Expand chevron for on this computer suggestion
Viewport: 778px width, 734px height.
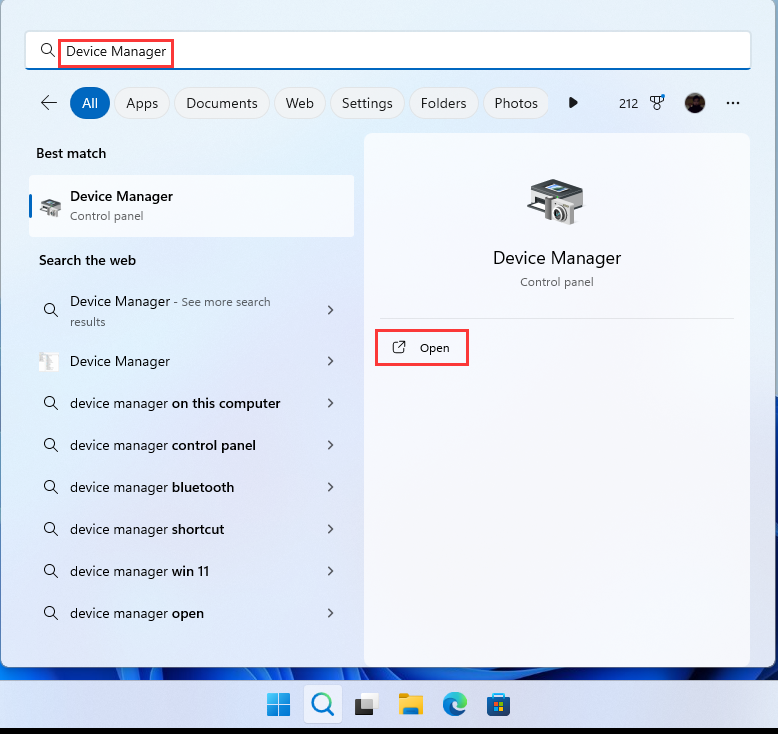tap(330, 403)
